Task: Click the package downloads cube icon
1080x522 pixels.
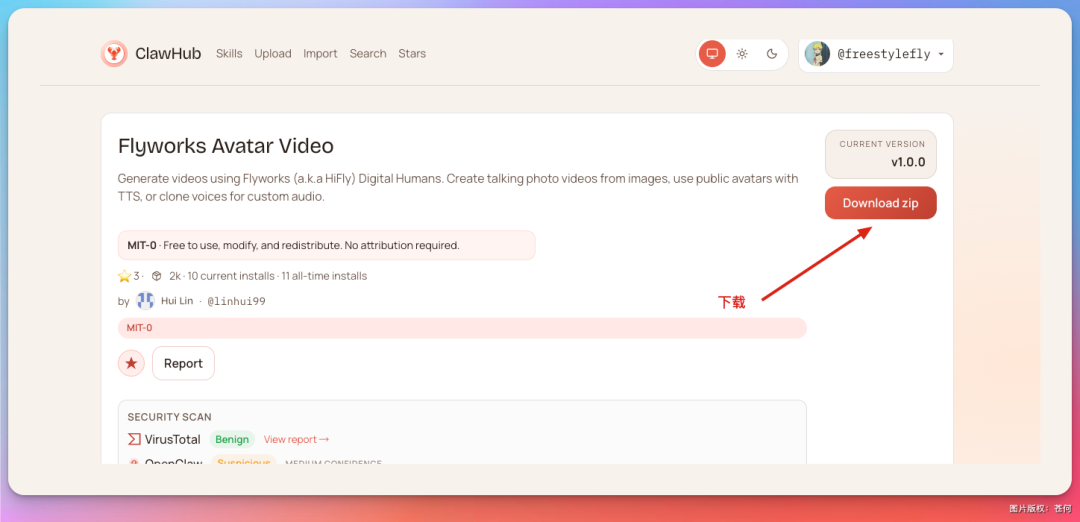Action: pos(157,276)
